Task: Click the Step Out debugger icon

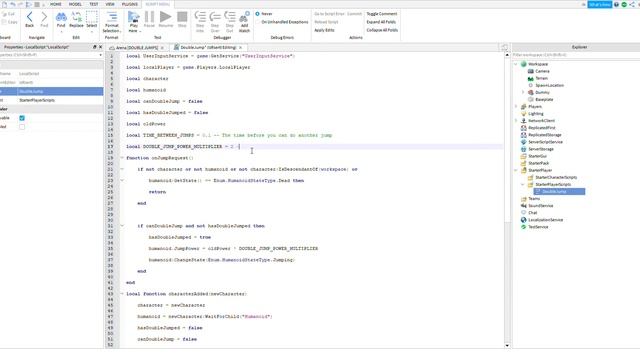Action: click(x=230, y=17)
